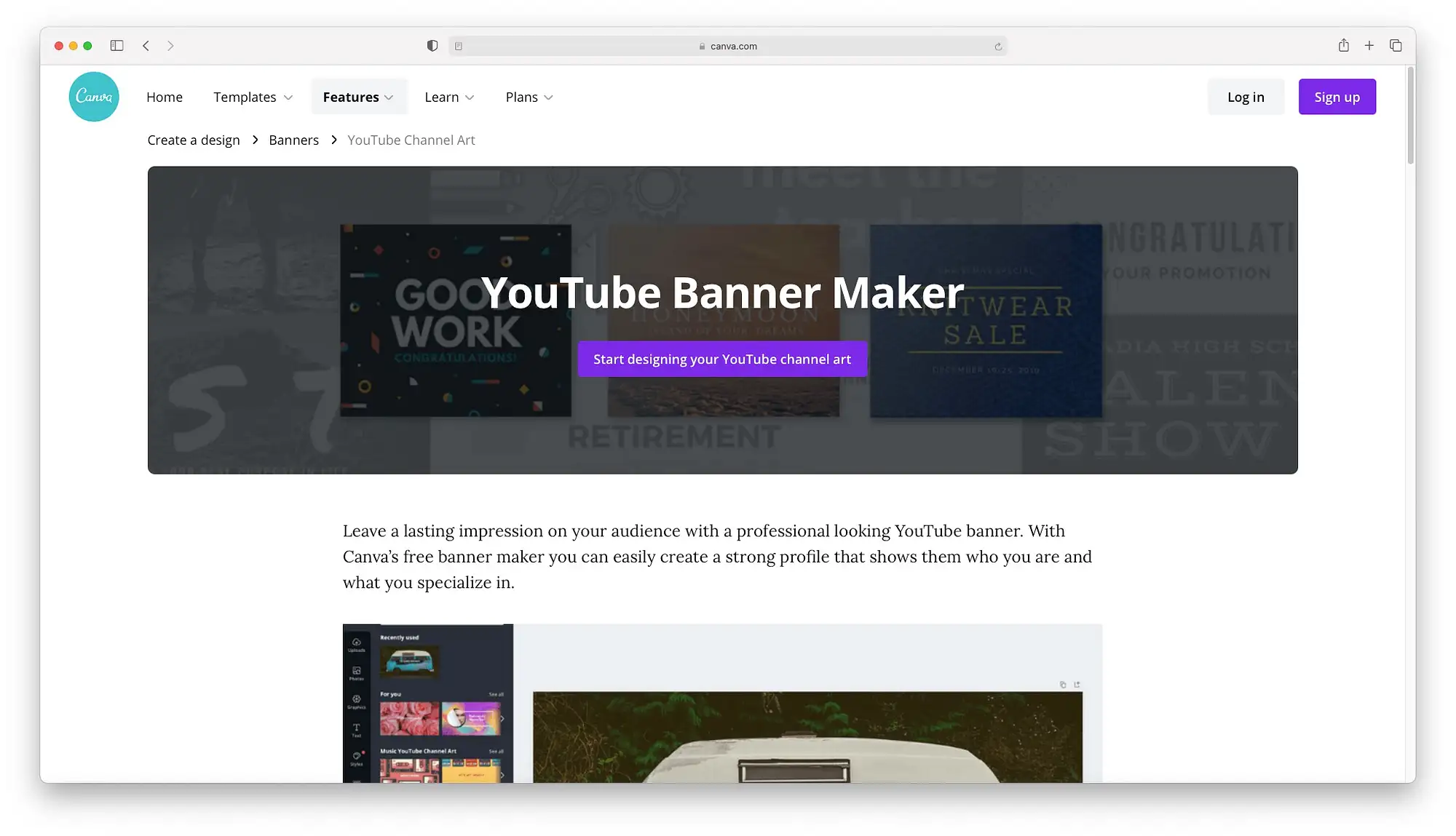
Task: Click the Sign up button
Action: point(1337,97)
